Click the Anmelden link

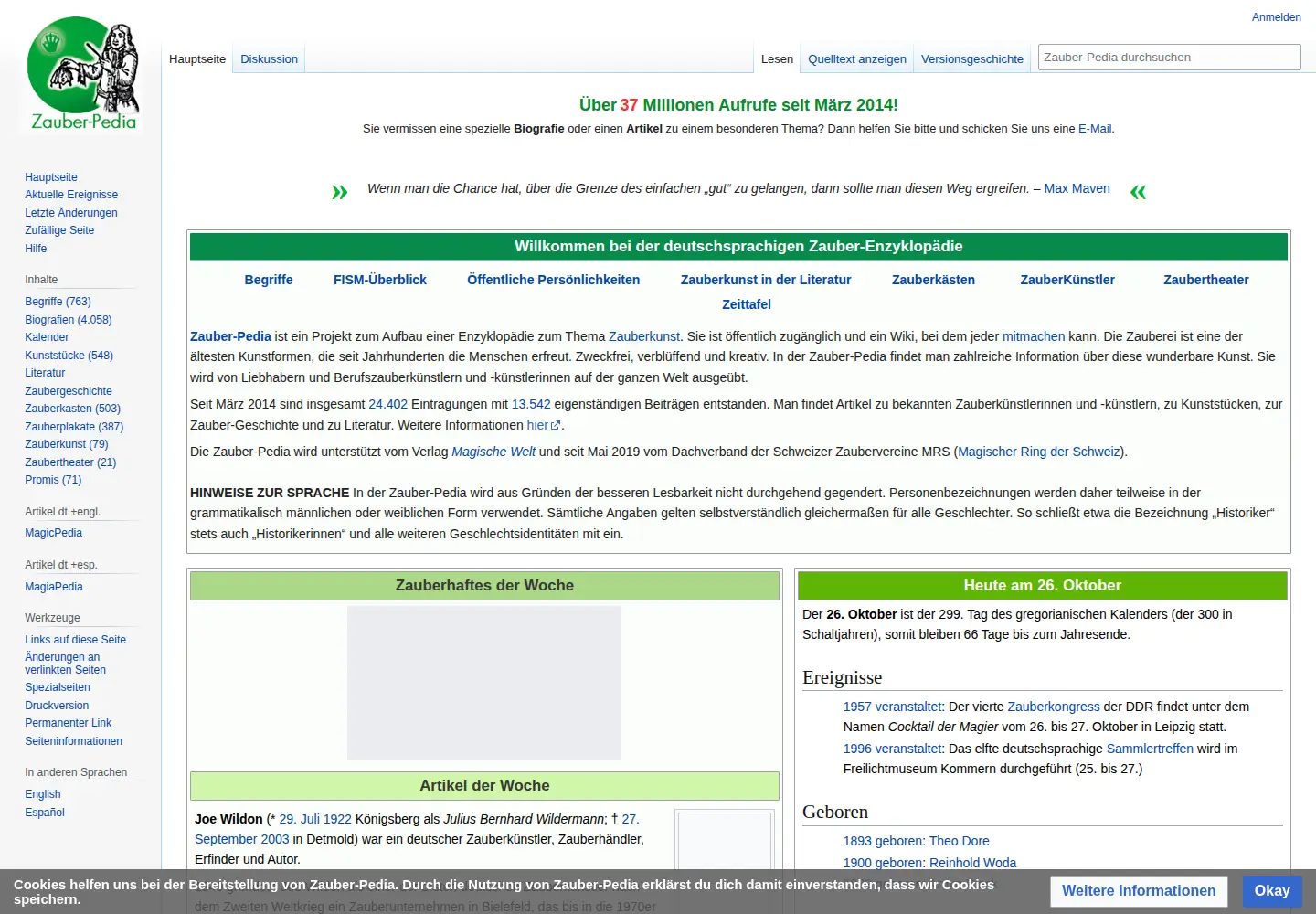(1277, 17)
